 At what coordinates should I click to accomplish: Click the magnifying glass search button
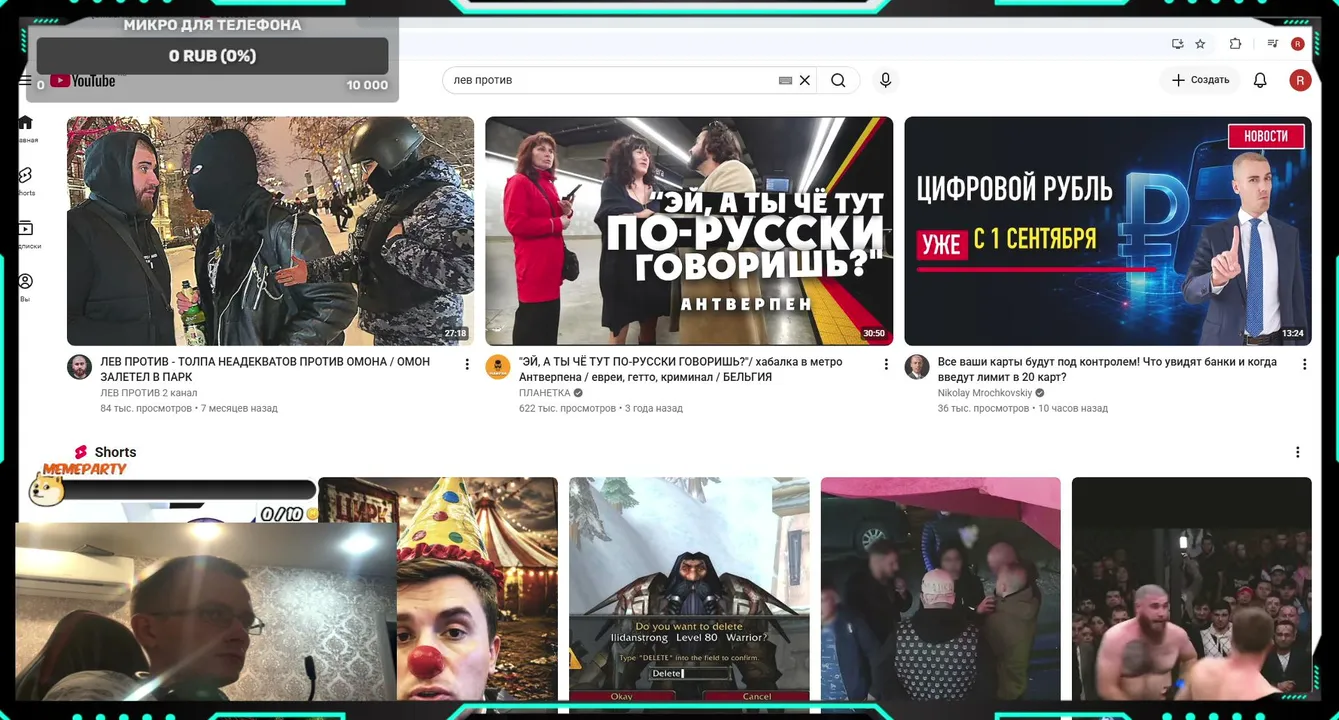838,80
